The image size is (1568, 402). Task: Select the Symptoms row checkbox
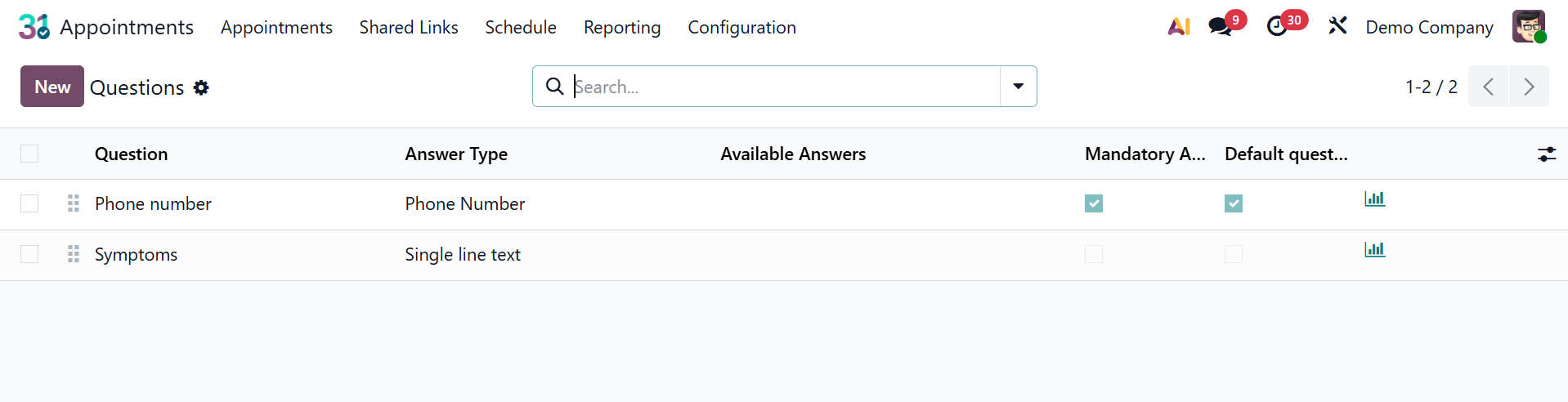pos(29,254)
